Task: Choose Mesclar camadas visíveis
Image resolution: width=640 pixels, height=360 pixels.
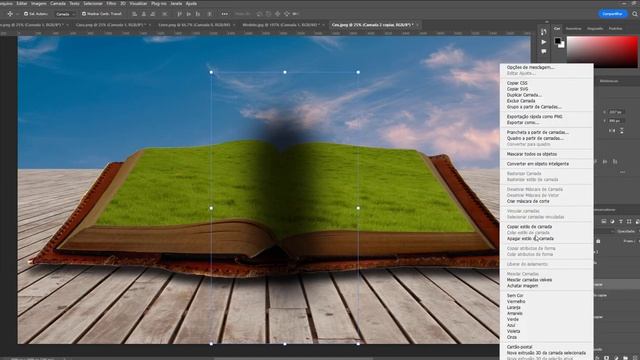Action: (x=529, y=280)
